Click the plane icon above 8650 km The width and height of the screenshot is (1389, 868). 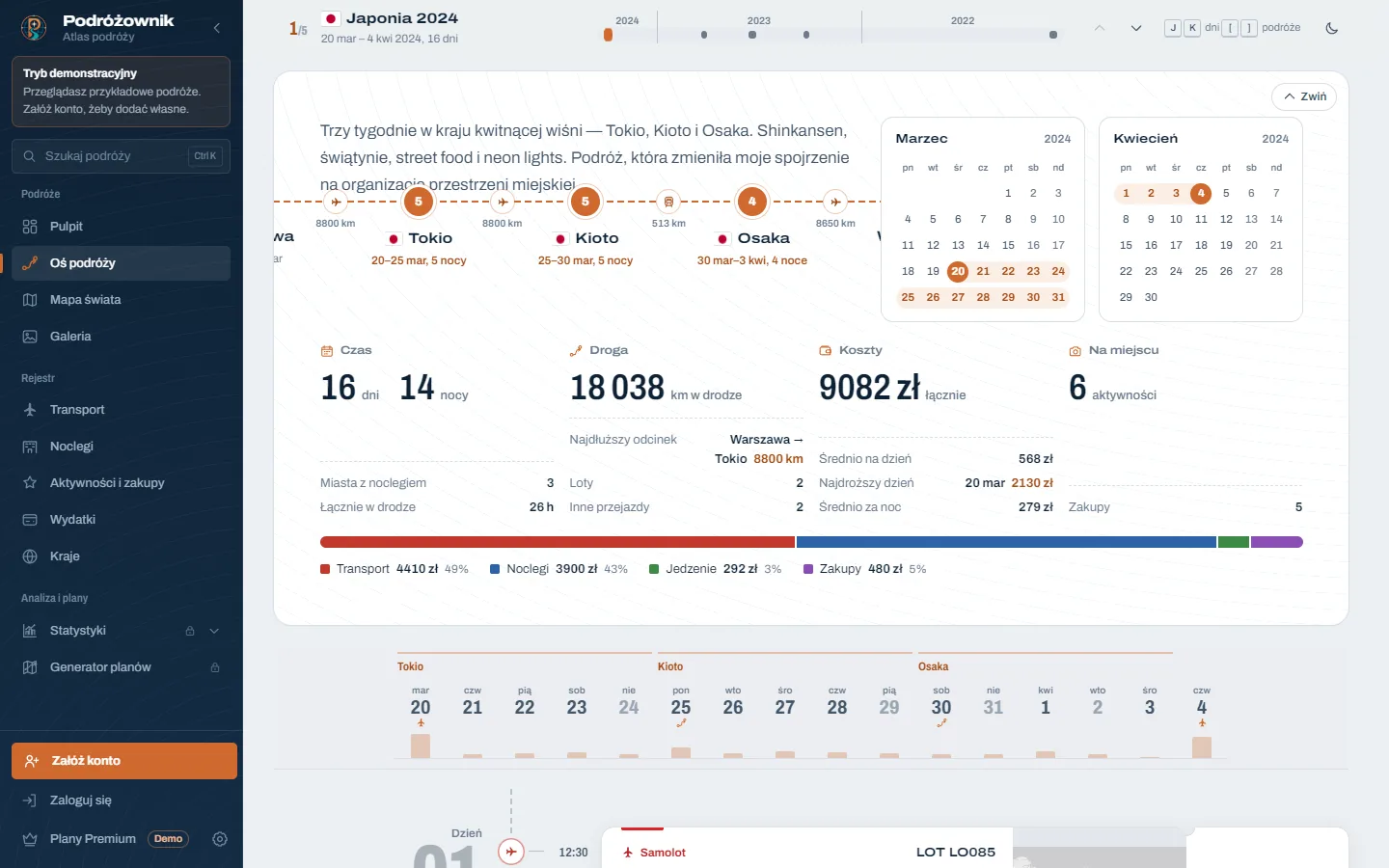[x=835, y=202]
